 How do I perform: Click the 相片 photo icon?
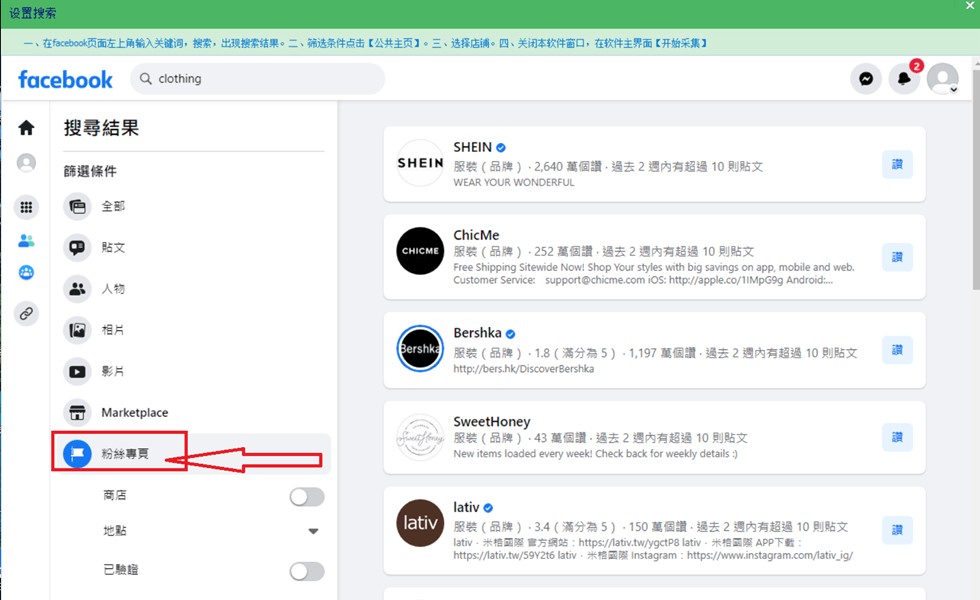[78, 330]
